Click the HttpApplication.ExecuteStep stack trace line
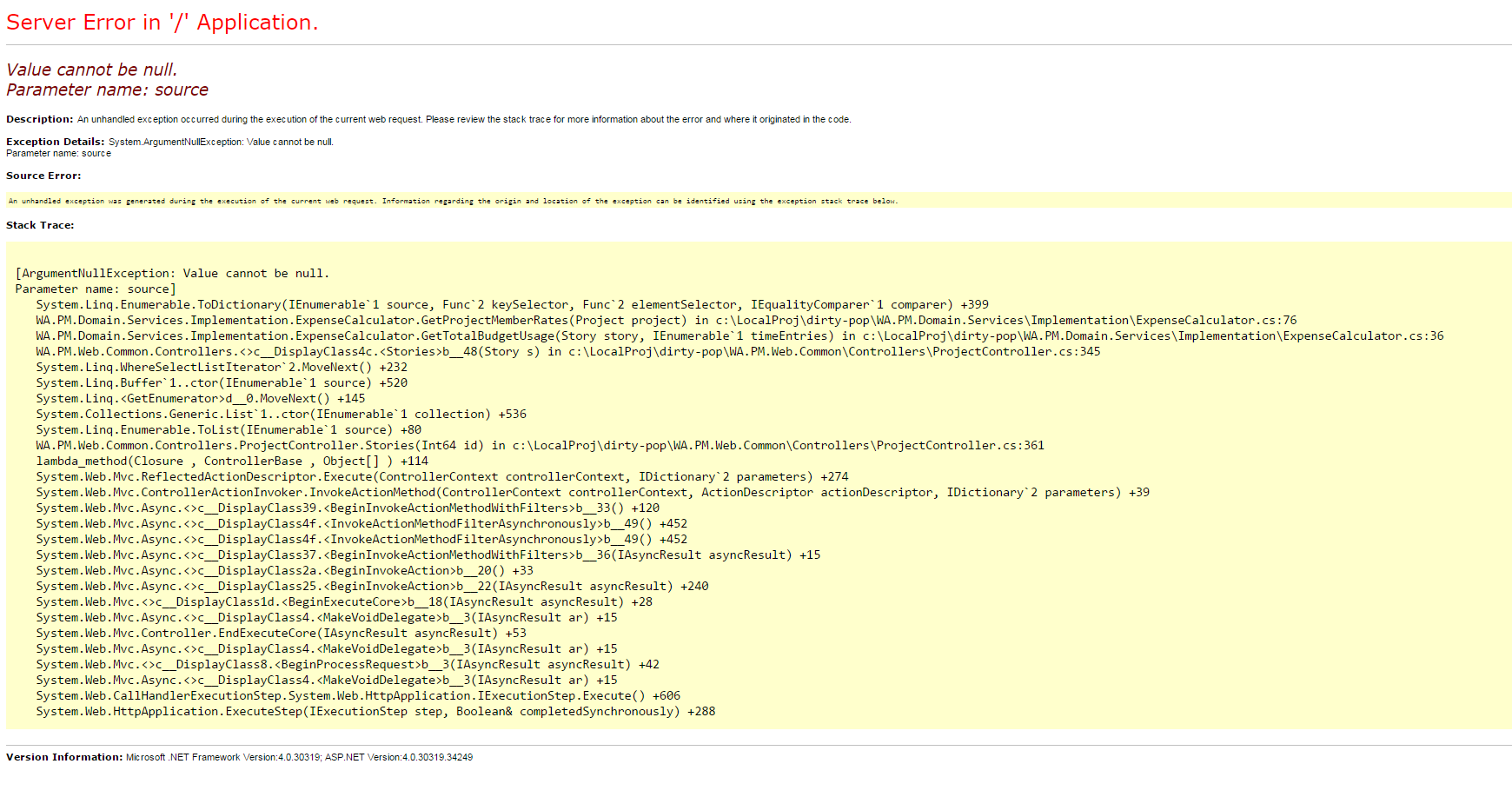This screenshot has height=797, width=1512. [375, 712]
